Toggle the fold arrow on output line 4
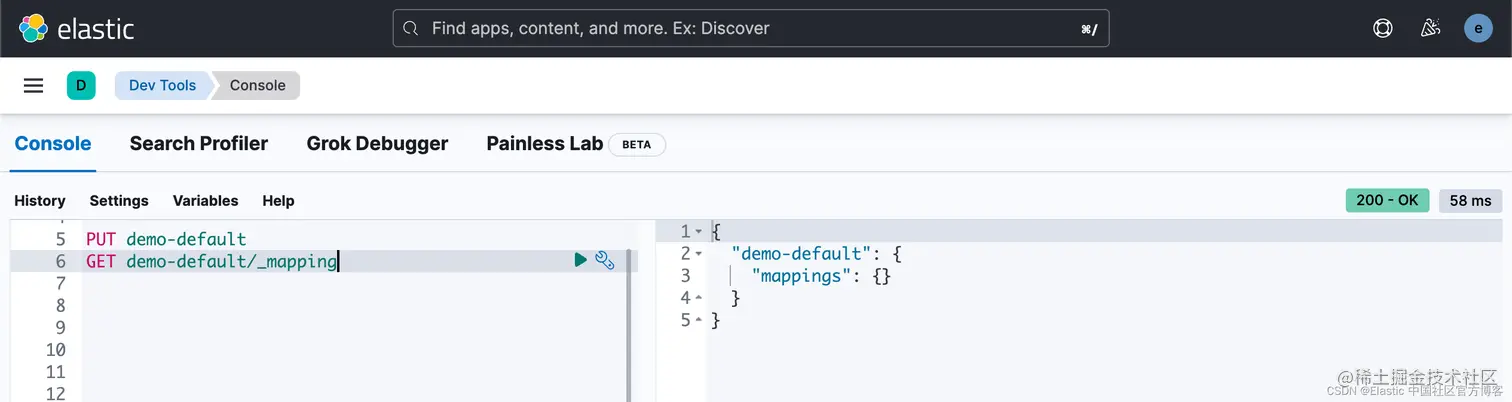The image size is (1512, 402). pyautogui.click(x=699, y=298)
